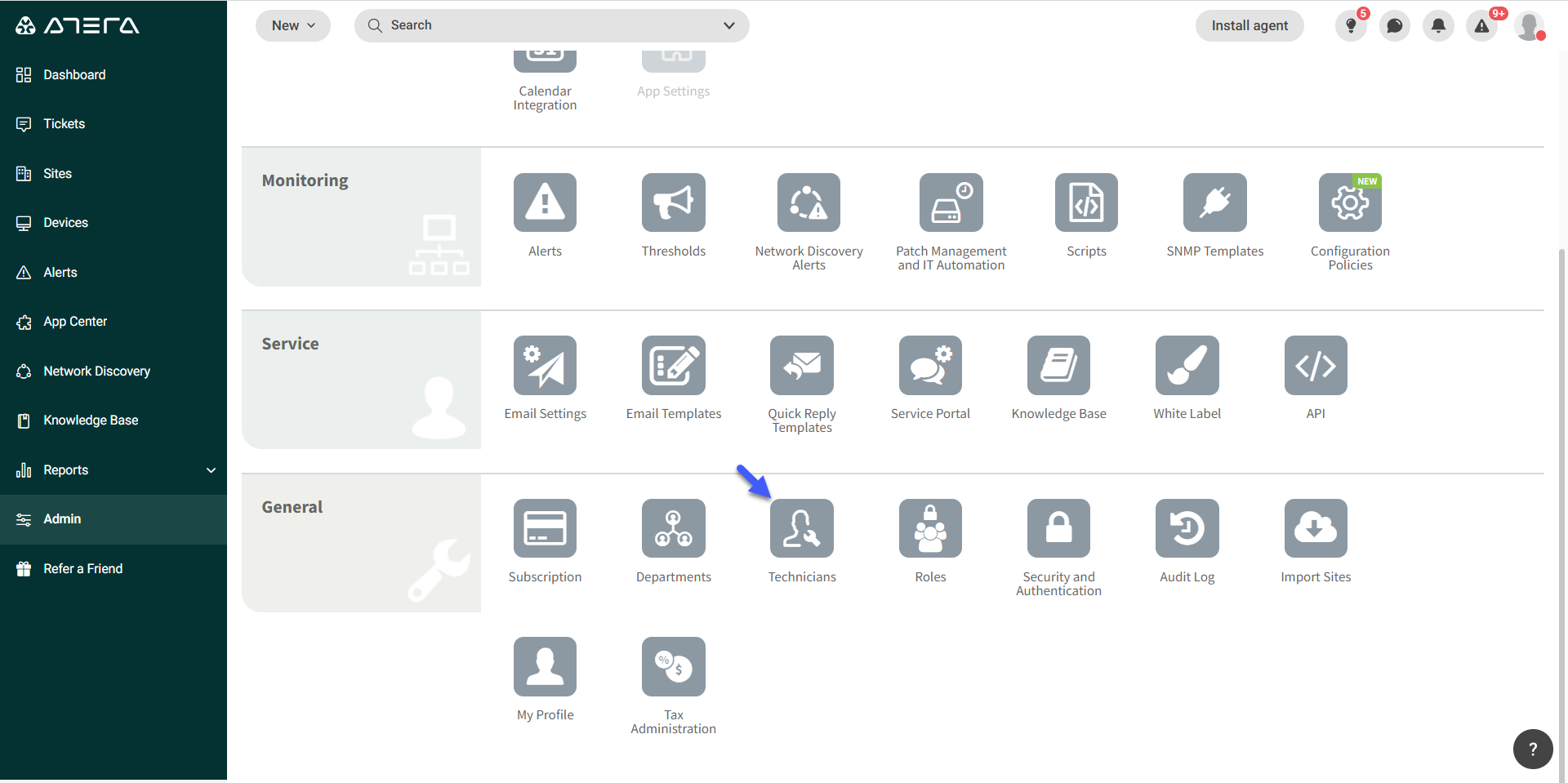Open Audit Log tile

point(1187,528)
